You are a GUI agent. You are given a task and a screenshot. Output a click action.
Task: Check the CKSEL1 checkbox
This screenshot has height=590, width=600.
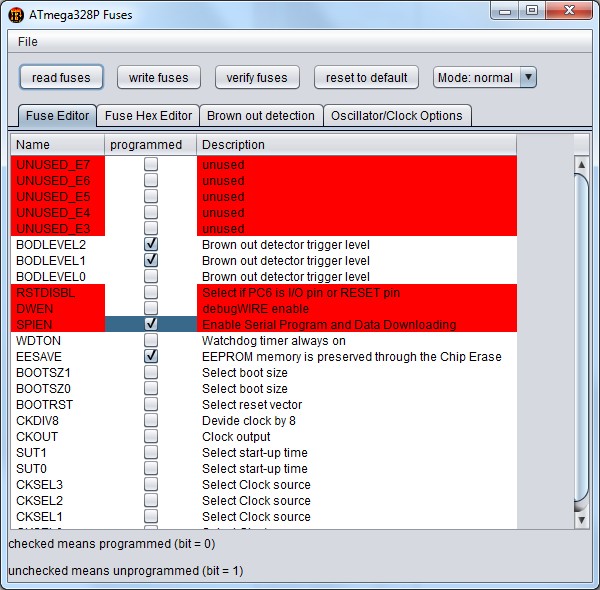pyautogui.click(x=151, y=516)
